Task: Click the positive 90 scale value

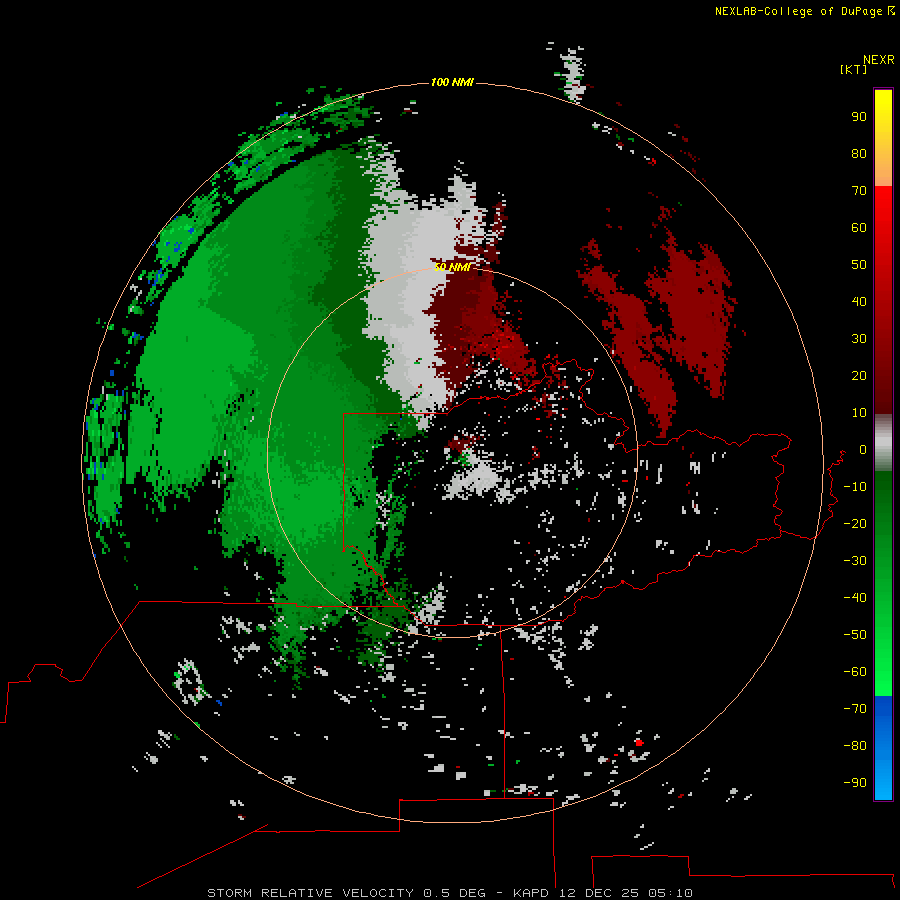Action: pyautogui.click(x=859, y=117)
